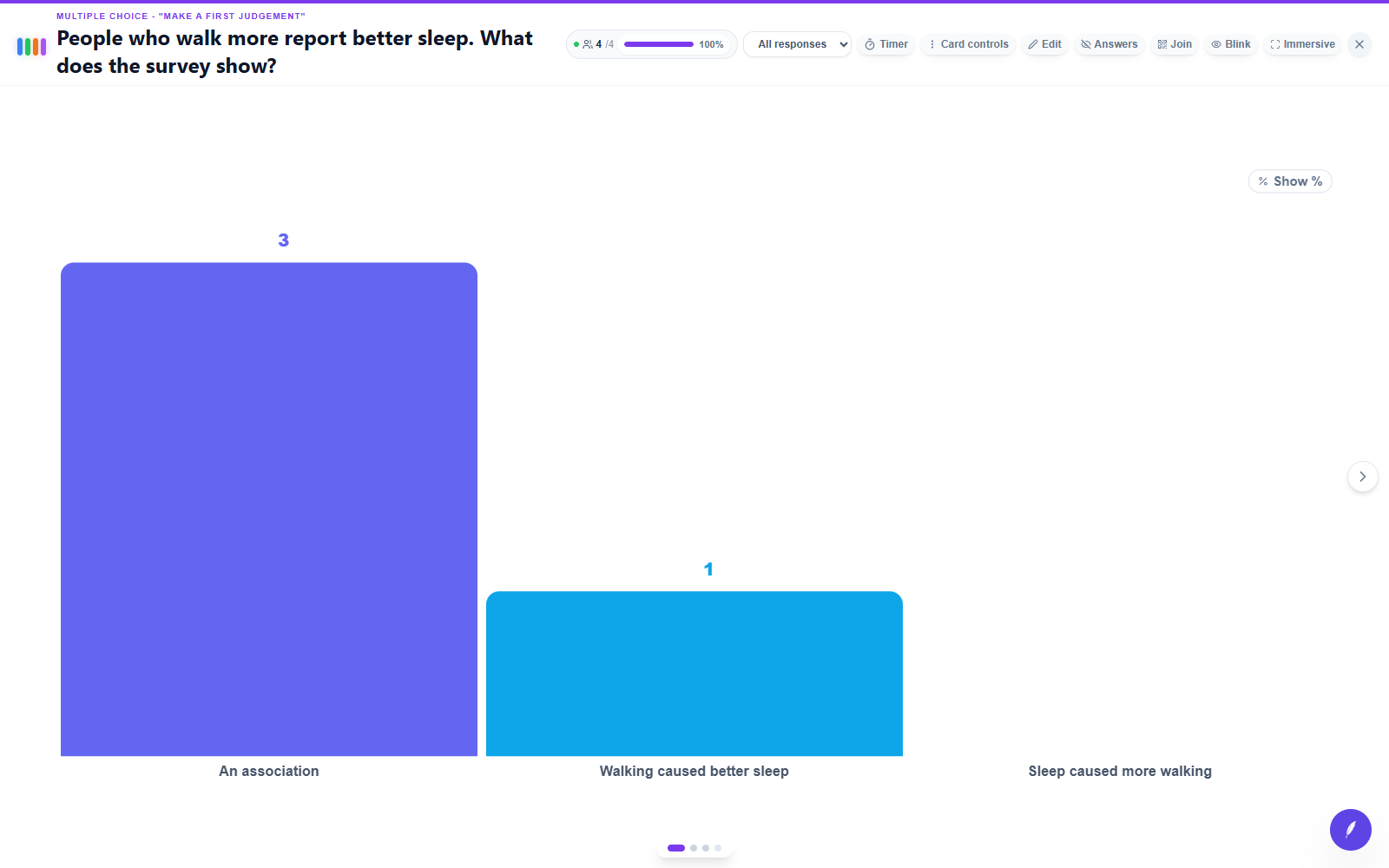Click the An association label
The width and height of the screenshot is (1389, 868).
269,771
